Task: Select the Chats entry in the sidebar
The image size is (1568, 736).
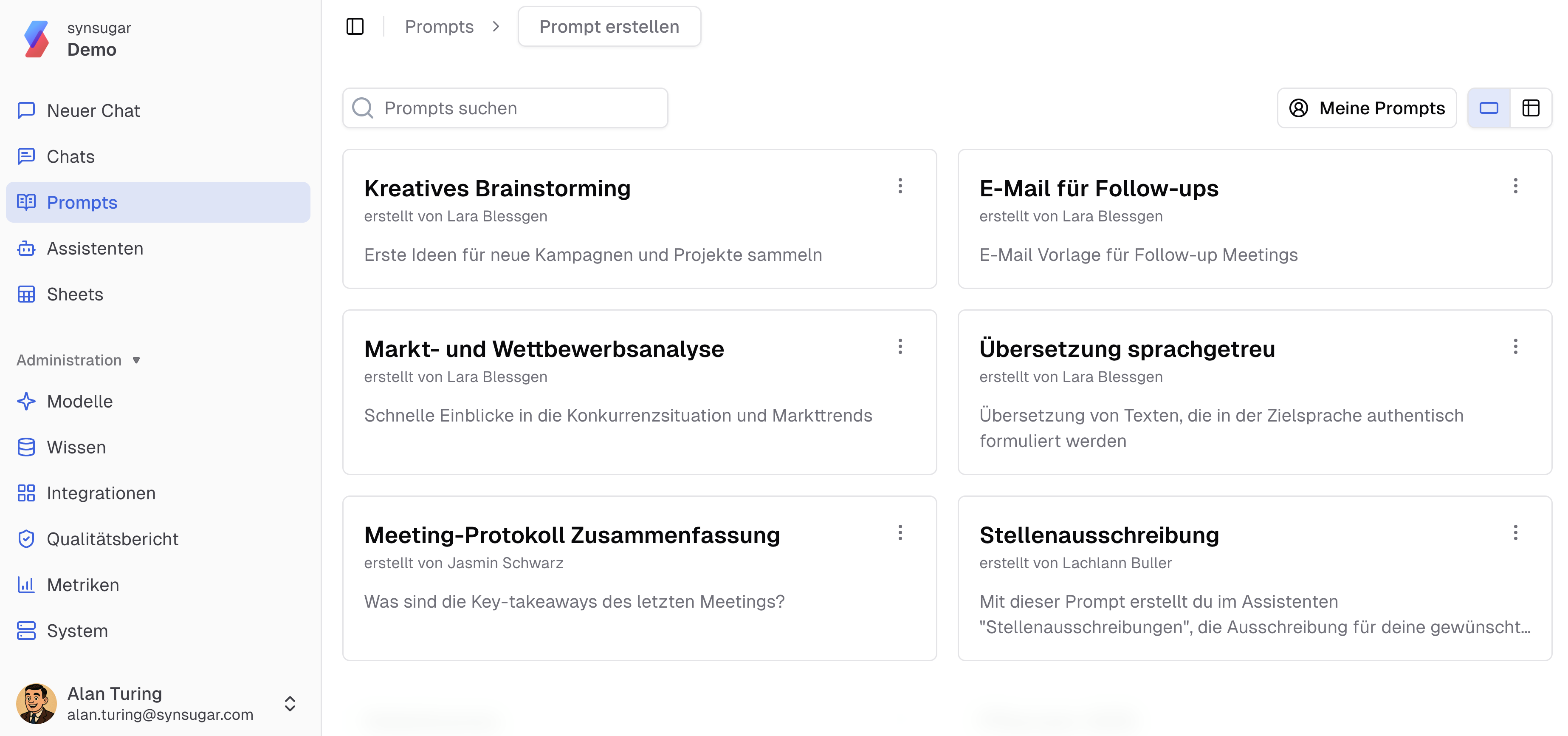Action: tap(70, 156)
